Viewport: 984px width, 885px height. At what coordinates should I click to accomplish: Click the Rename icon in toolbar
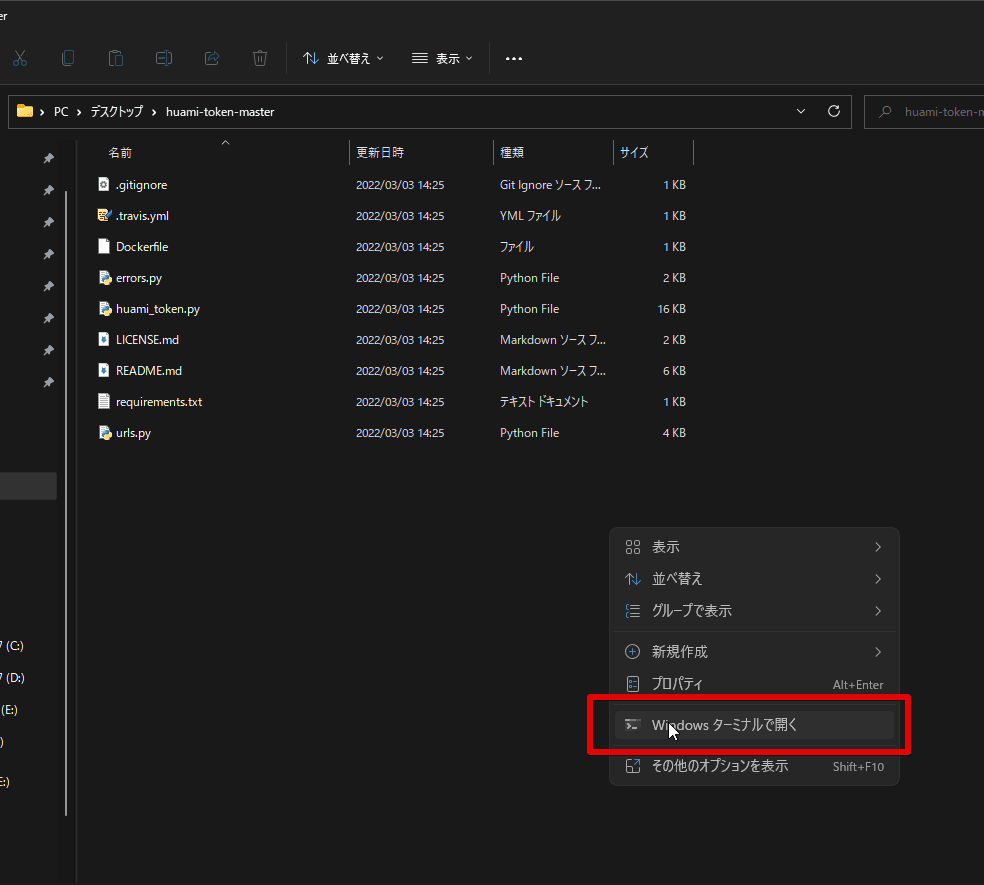coord(164,58)
